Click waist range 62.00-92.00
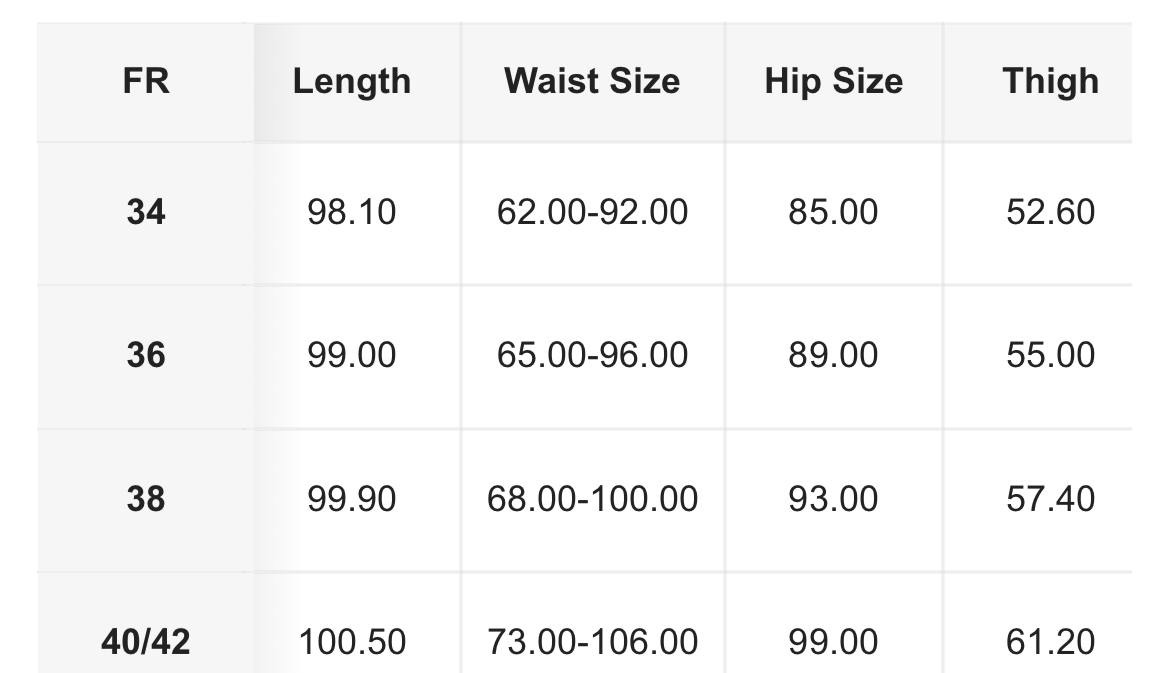1170x673 pixels. [592, 212]
